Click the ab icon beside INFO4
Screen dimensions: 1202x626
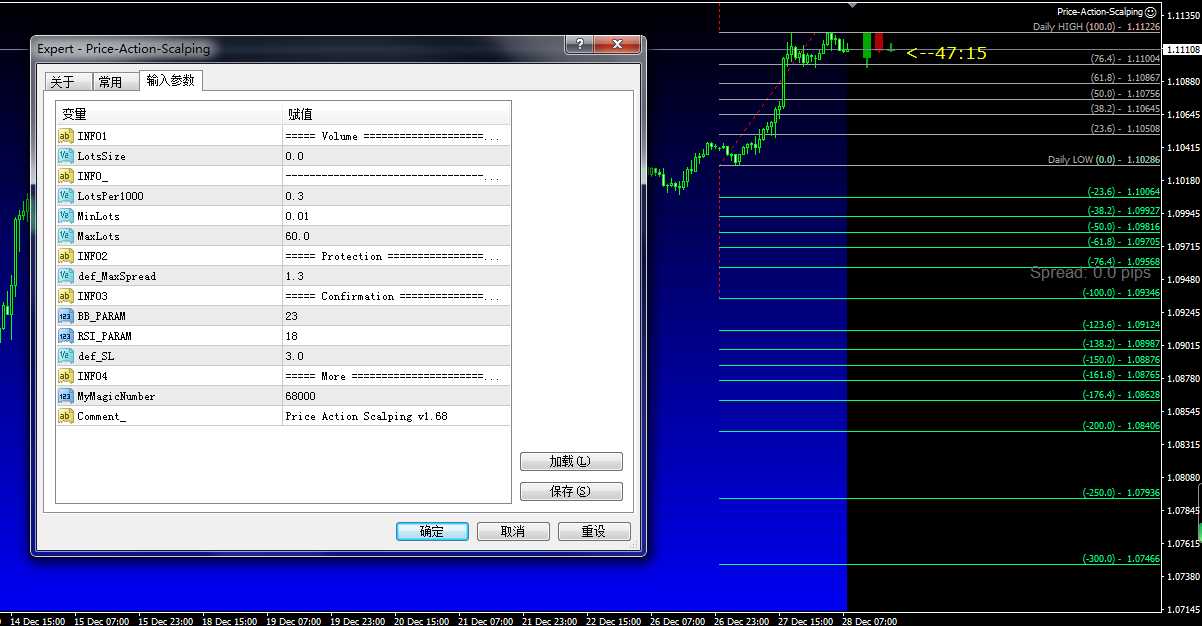(65, 375)
